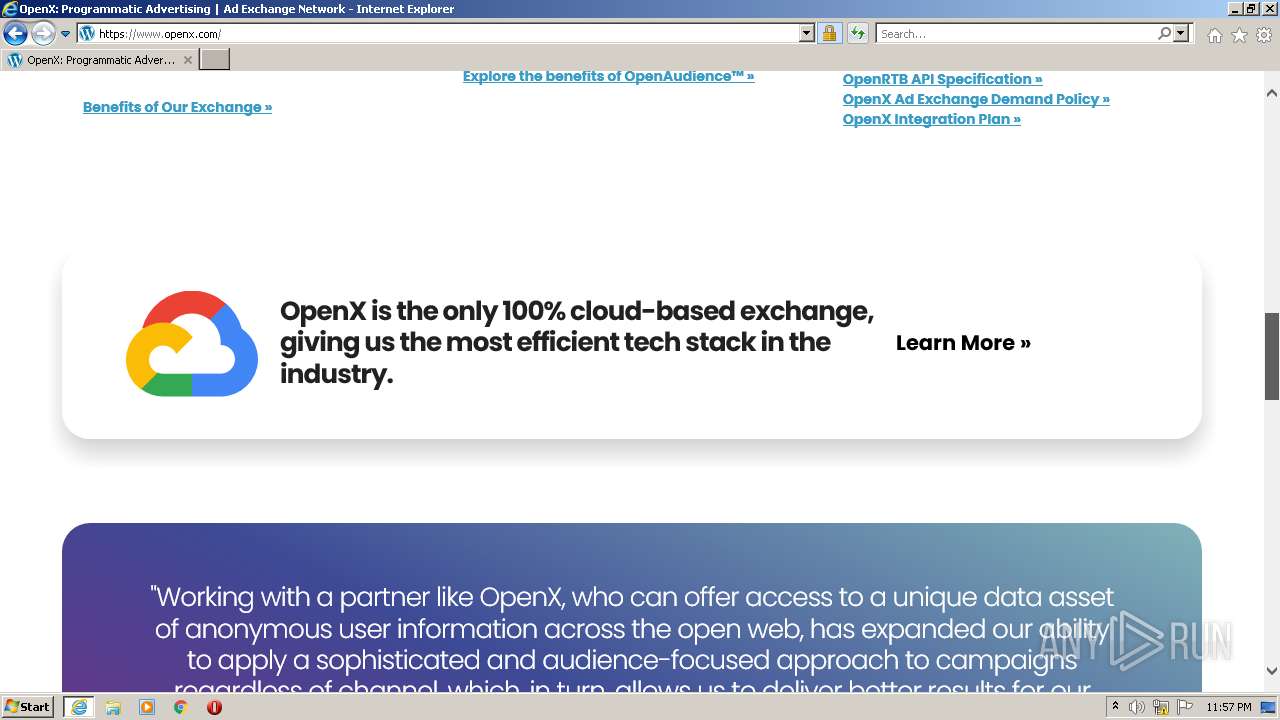Image resolution: width=1280 pixels, height=720 pixels.
Task: Click Learn More link
Action: click(963, 343)
